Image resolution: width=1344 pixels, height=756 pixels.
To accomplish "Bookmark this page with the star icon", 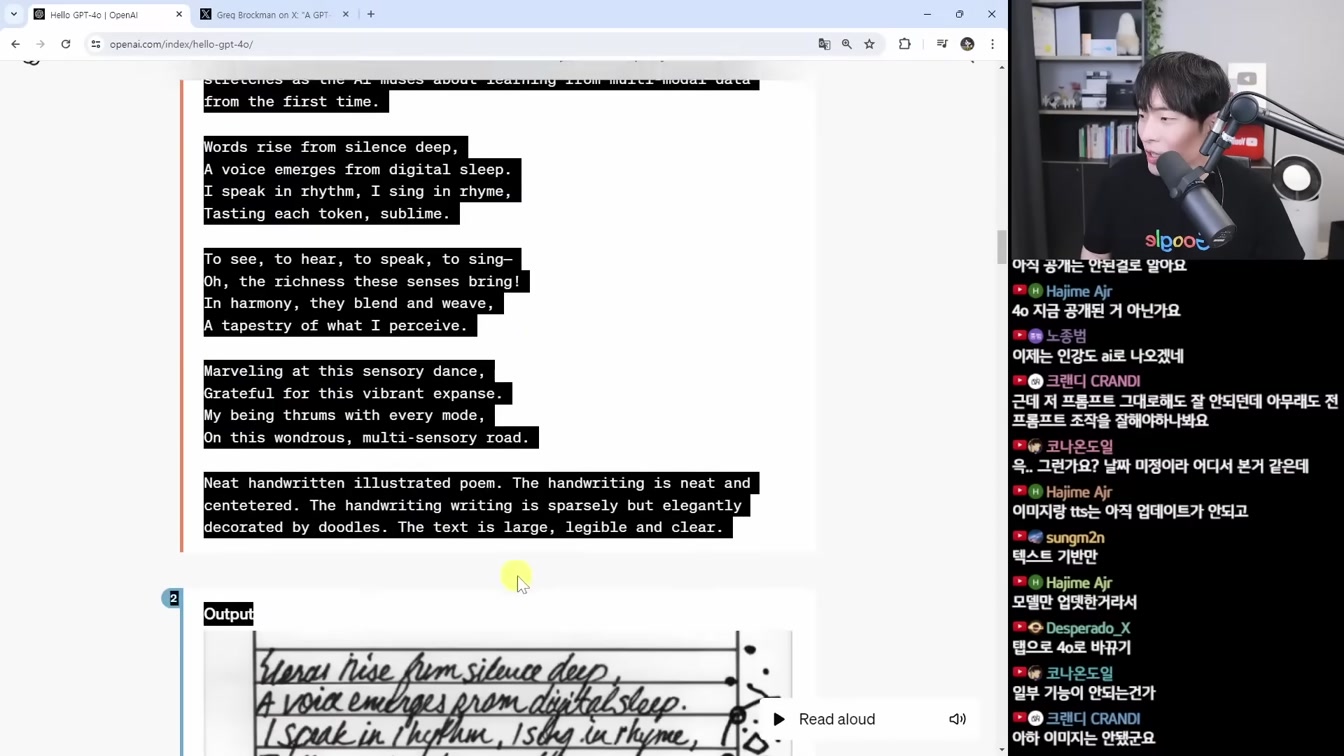I will tap(870, 44).
